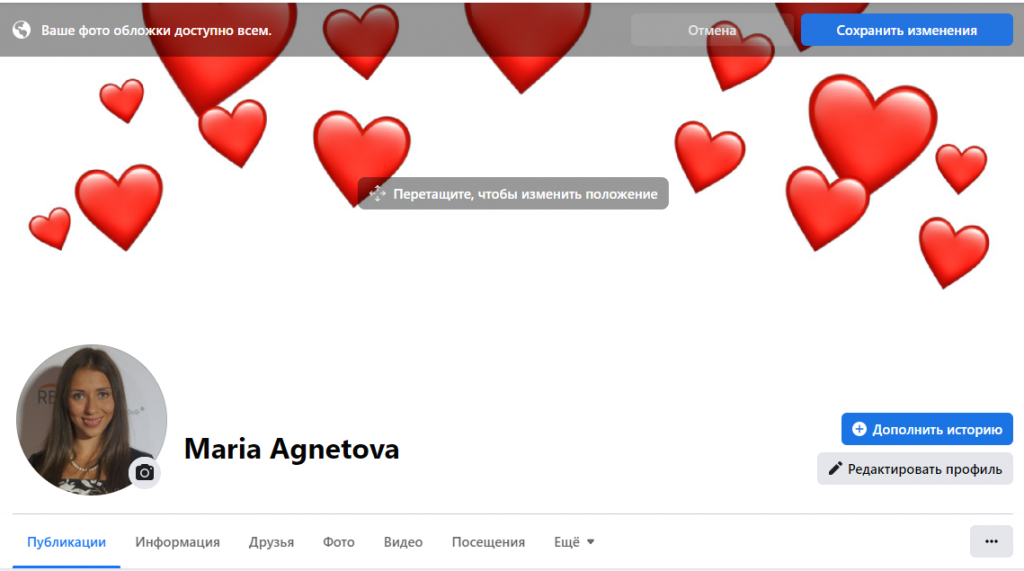The width and height of the screenshot is (1024, 571).
Task: Open the three dots more options button
Action: coord(991,541)
